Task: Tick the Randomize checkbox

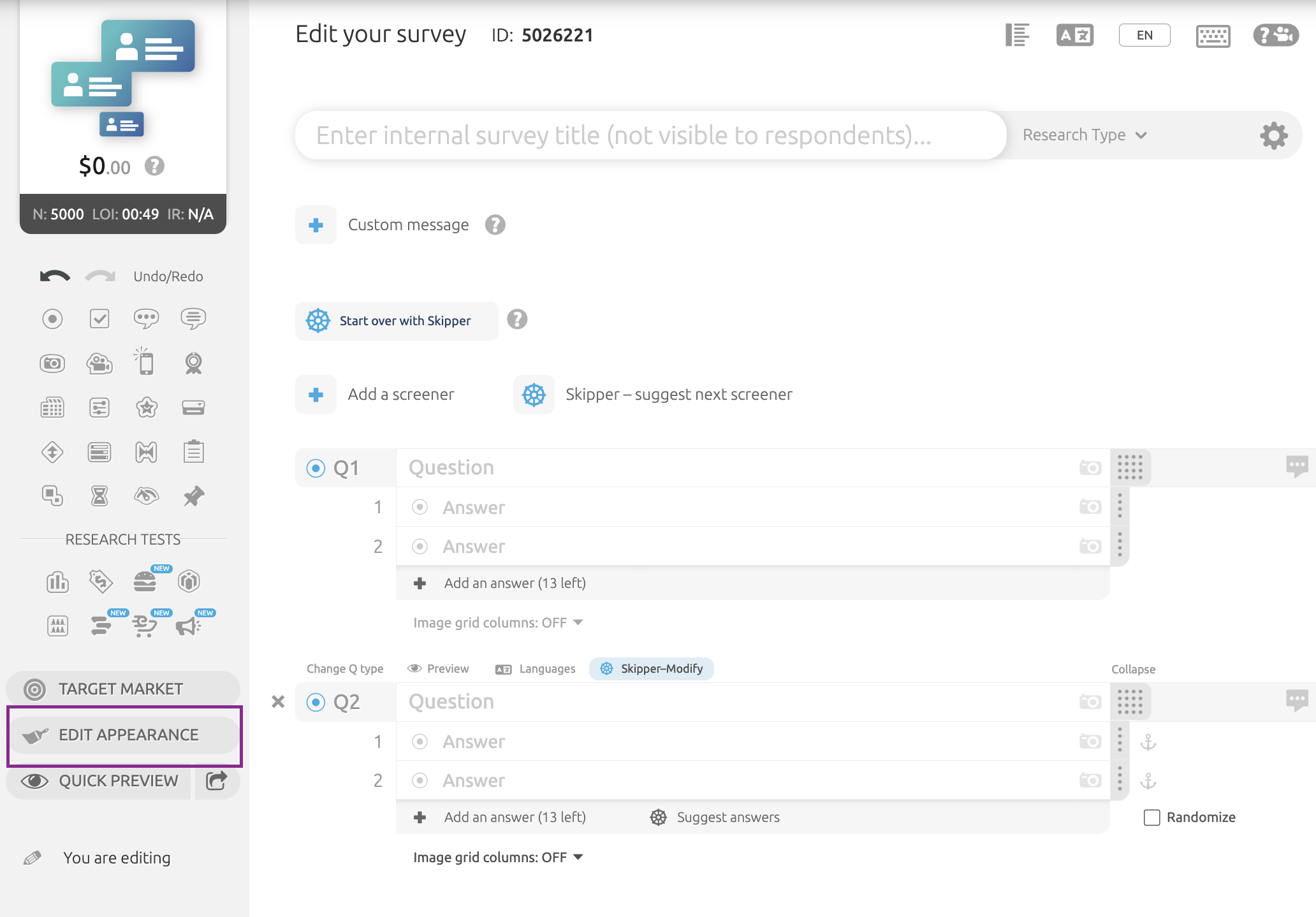Action: (1151, 818)
